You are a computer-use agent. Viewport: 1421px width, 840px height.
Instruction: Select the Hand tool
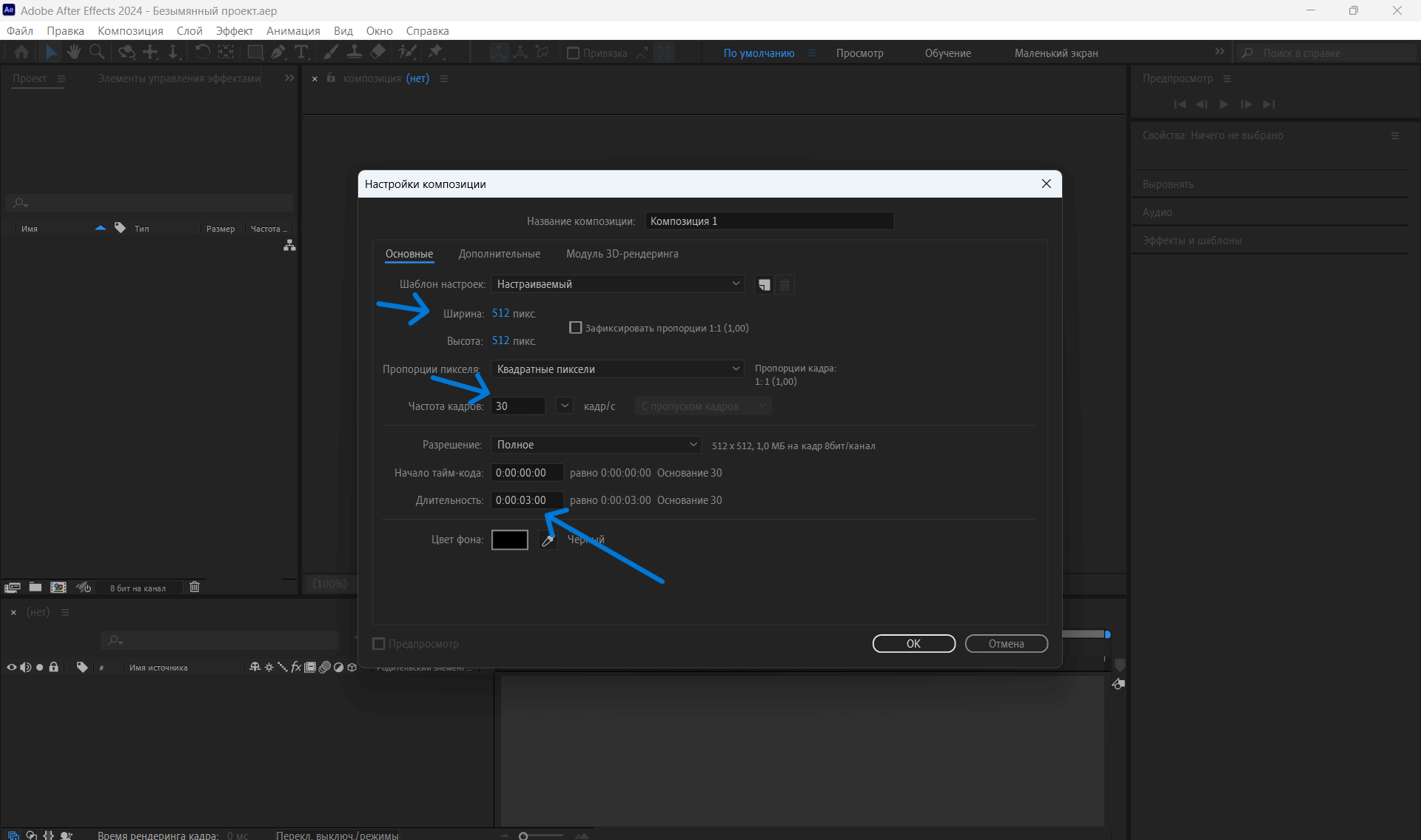[x=73, y=53]
